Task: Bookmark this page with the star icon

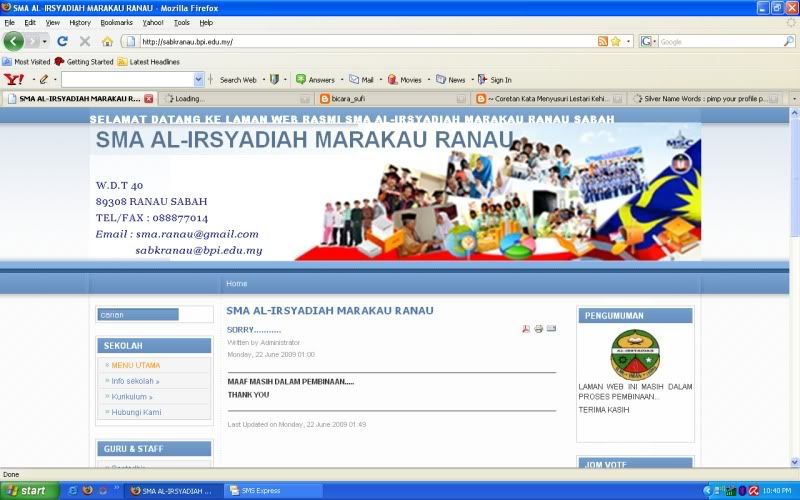Action: [616, 41]
